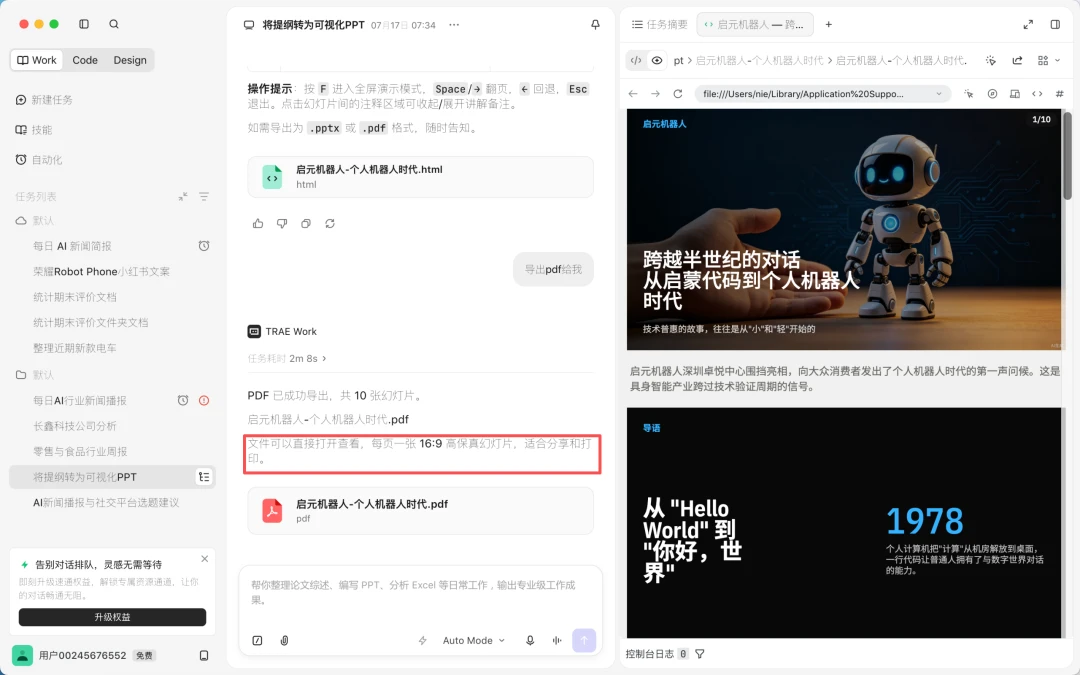This screenshot has height=675, width=1080.
Task: Start voice input with the microphone icon
Action: click(x=530, y=640)
